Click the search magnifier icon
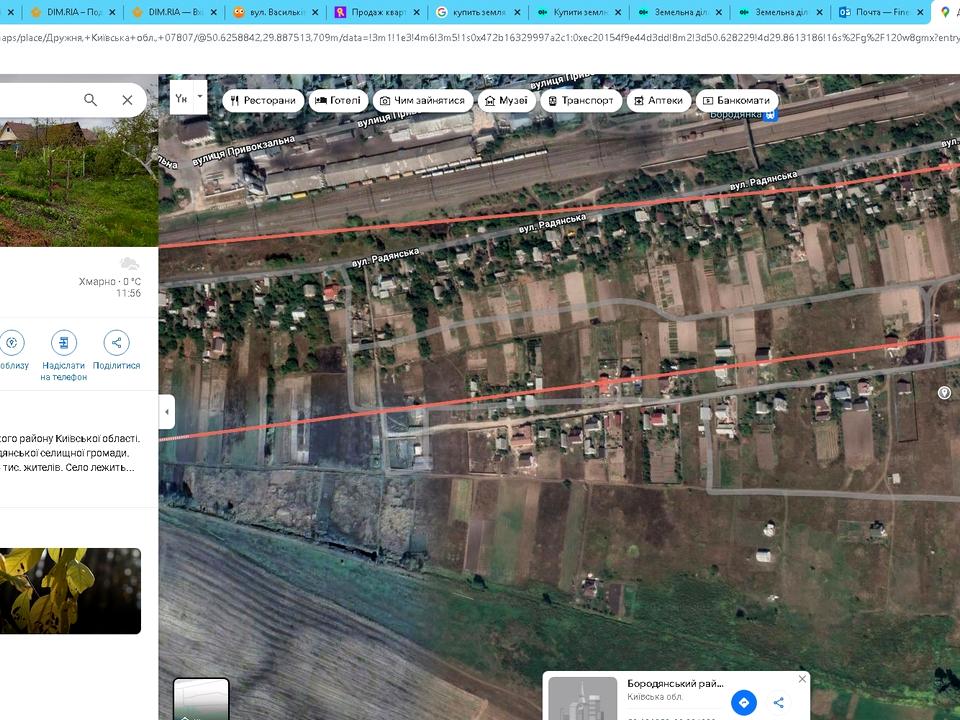The width and height of the screenshot is (960, 720). click(x=90, y=100)
